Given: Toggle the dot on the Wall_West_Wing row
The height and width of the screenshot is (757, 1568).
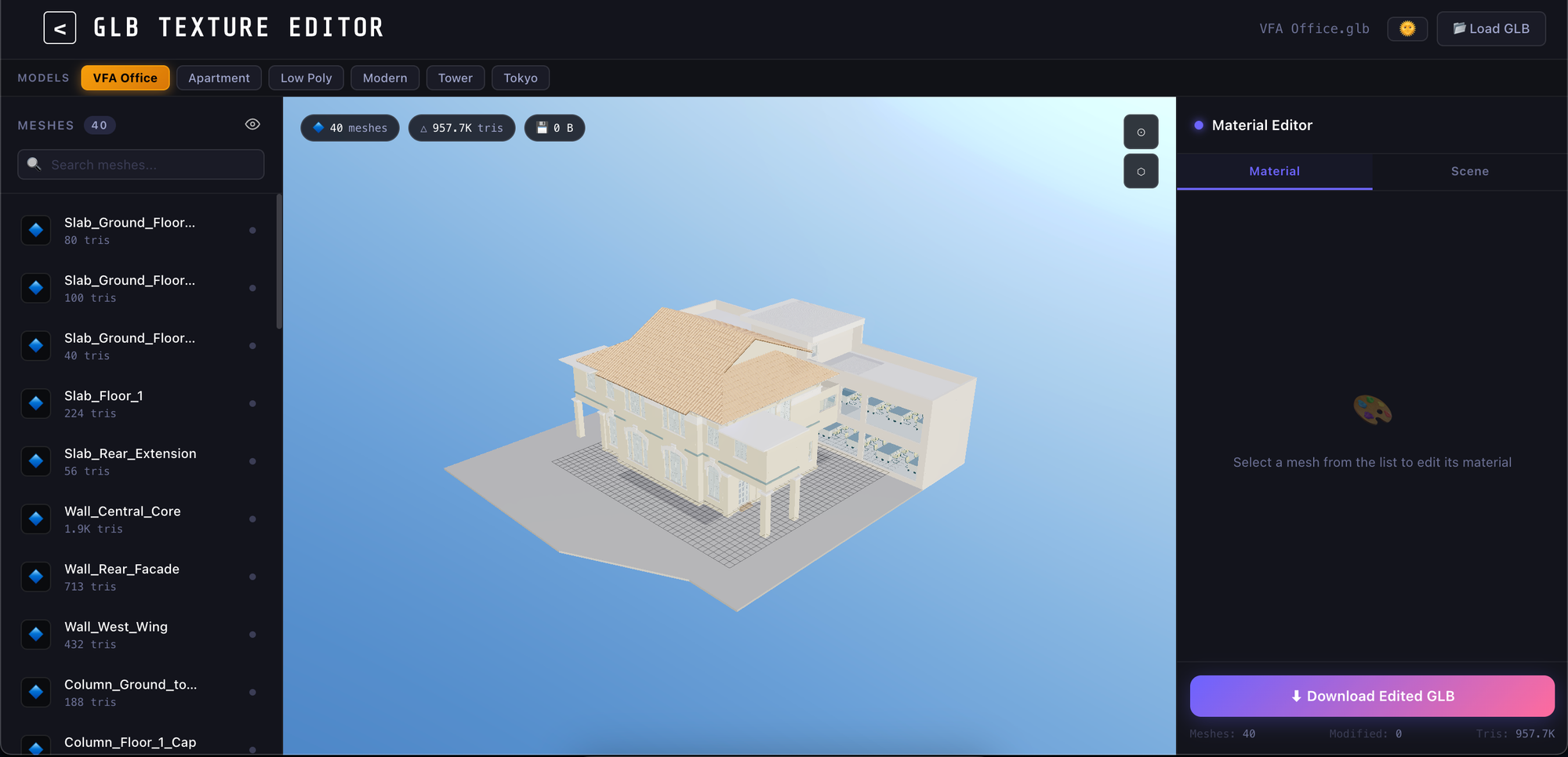Looking at the screenshot, I should (252, 634).
